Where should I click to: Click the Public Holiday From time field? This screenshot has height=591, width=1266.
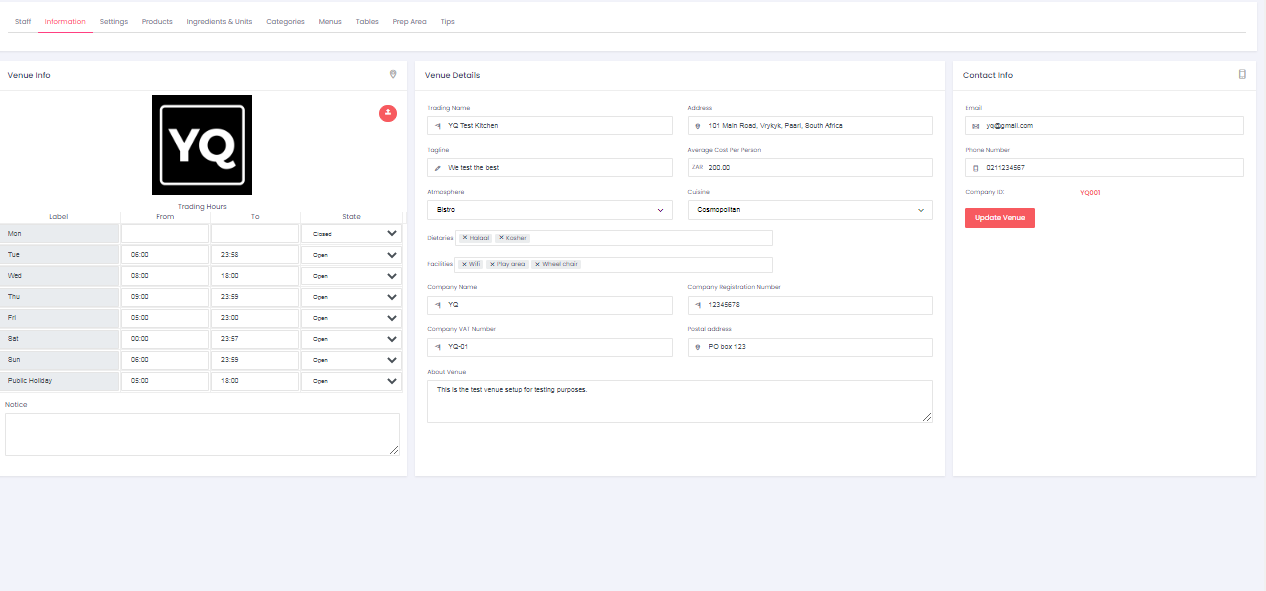[165, 380]
